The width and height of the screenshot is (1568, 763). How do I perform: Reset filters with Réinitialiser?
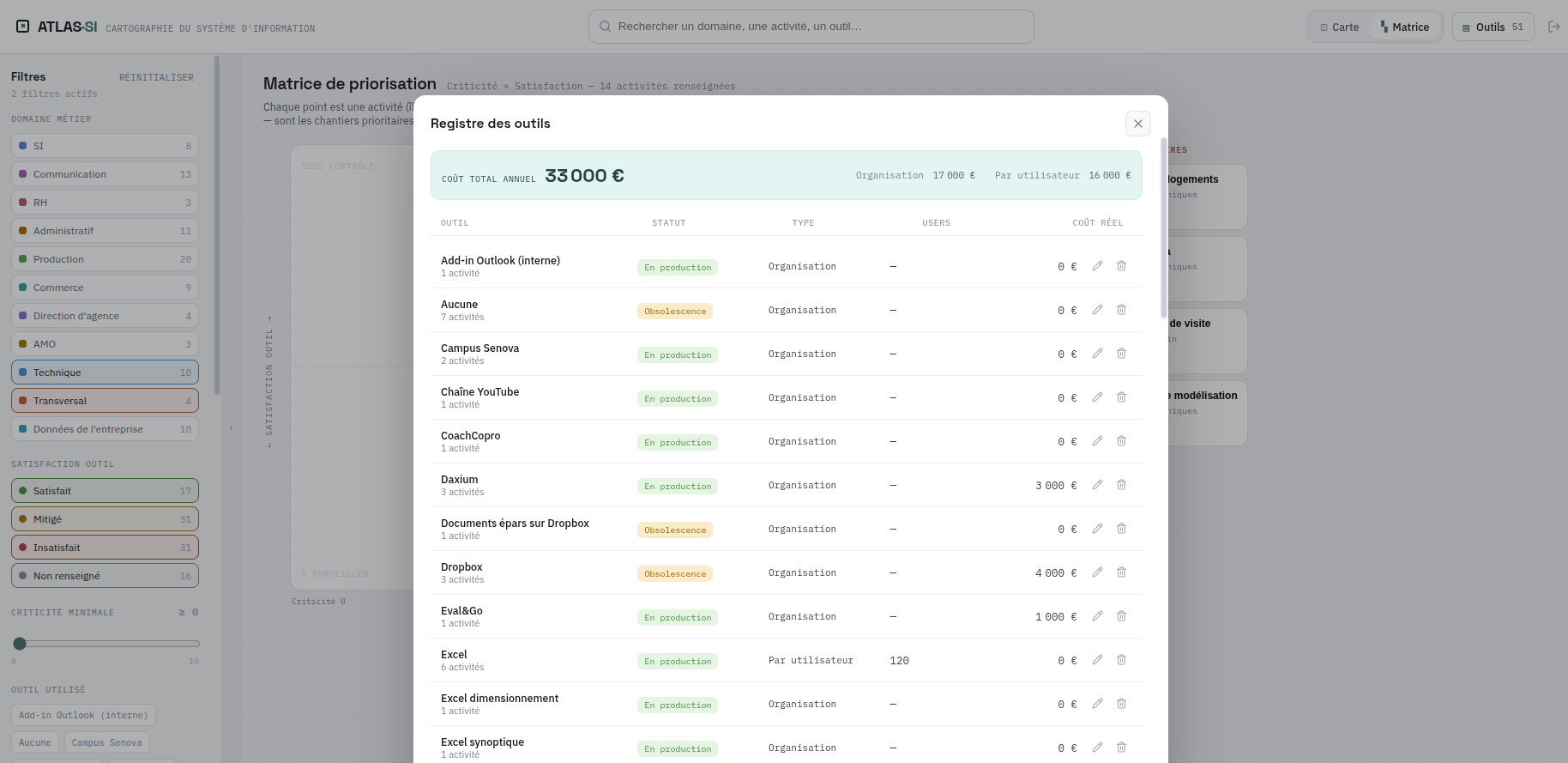(156, 77)
